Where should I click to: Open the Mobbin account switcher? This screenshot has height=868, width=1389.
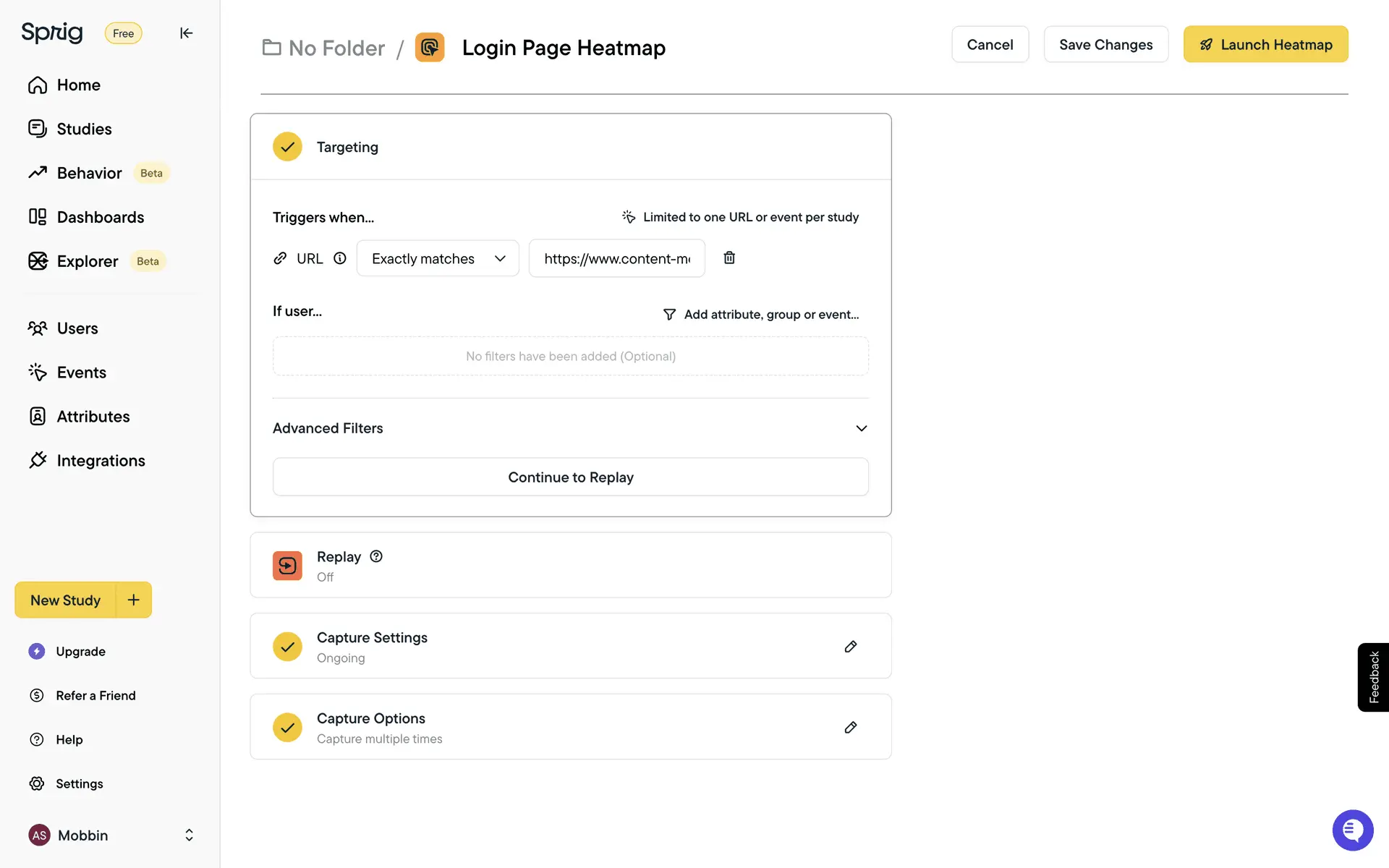tap(188, 835)
